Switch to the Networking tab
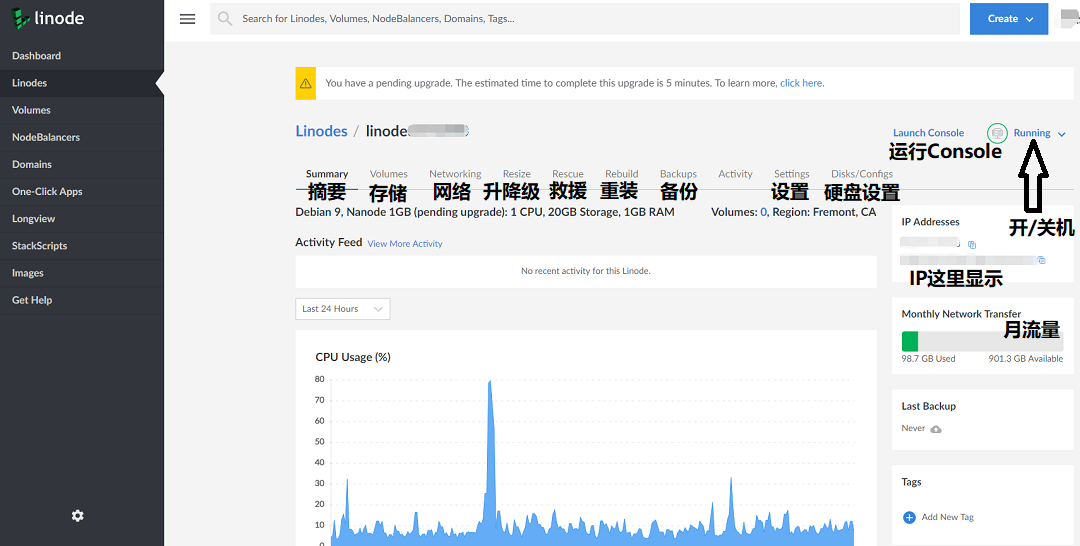The image size is (1080, 546). pos(455,174)
